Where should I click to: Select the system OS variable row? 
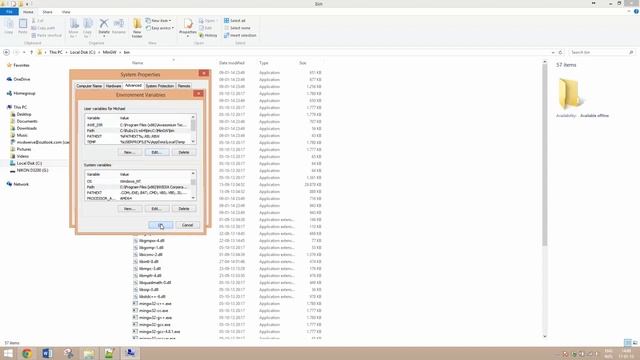click(138, 181)
